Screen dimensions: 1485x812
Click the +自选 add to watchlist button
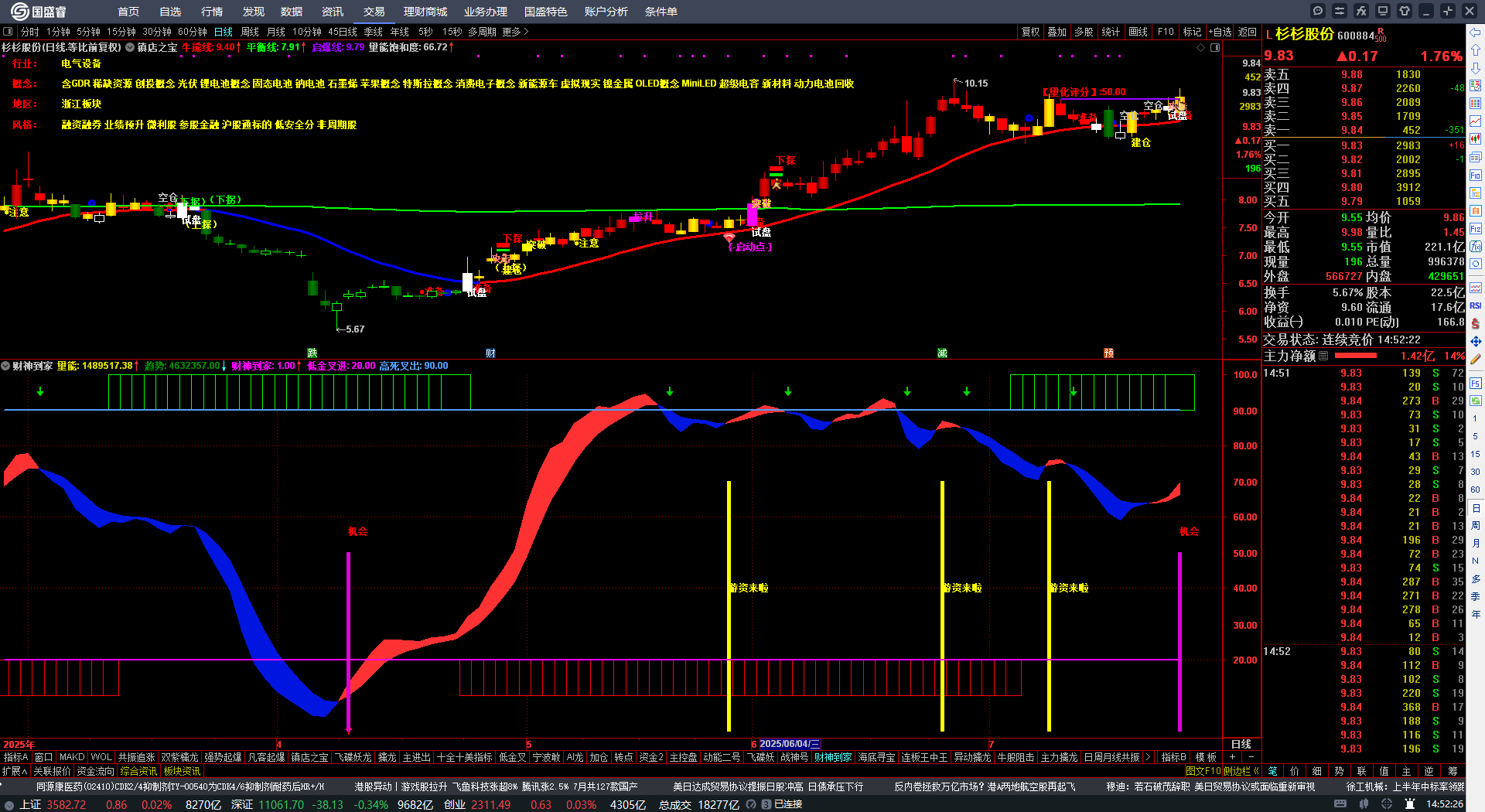1220,32
